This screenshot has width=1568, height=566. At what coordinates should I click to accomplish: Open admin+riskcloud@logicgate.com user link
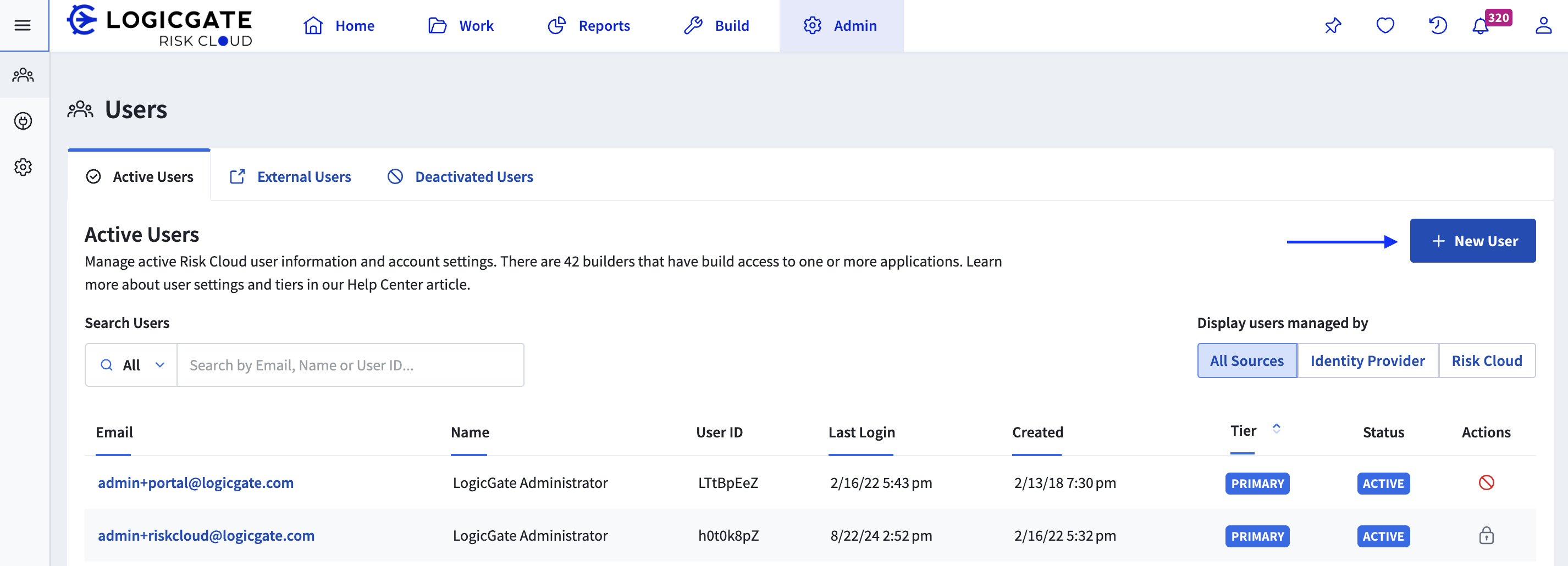(x=206, y=536)
